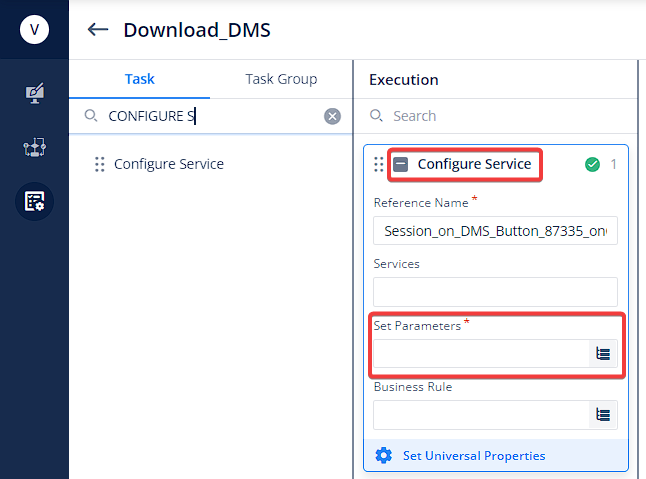Click the Execution search box

pyautogui.click(x=494, y=116)
